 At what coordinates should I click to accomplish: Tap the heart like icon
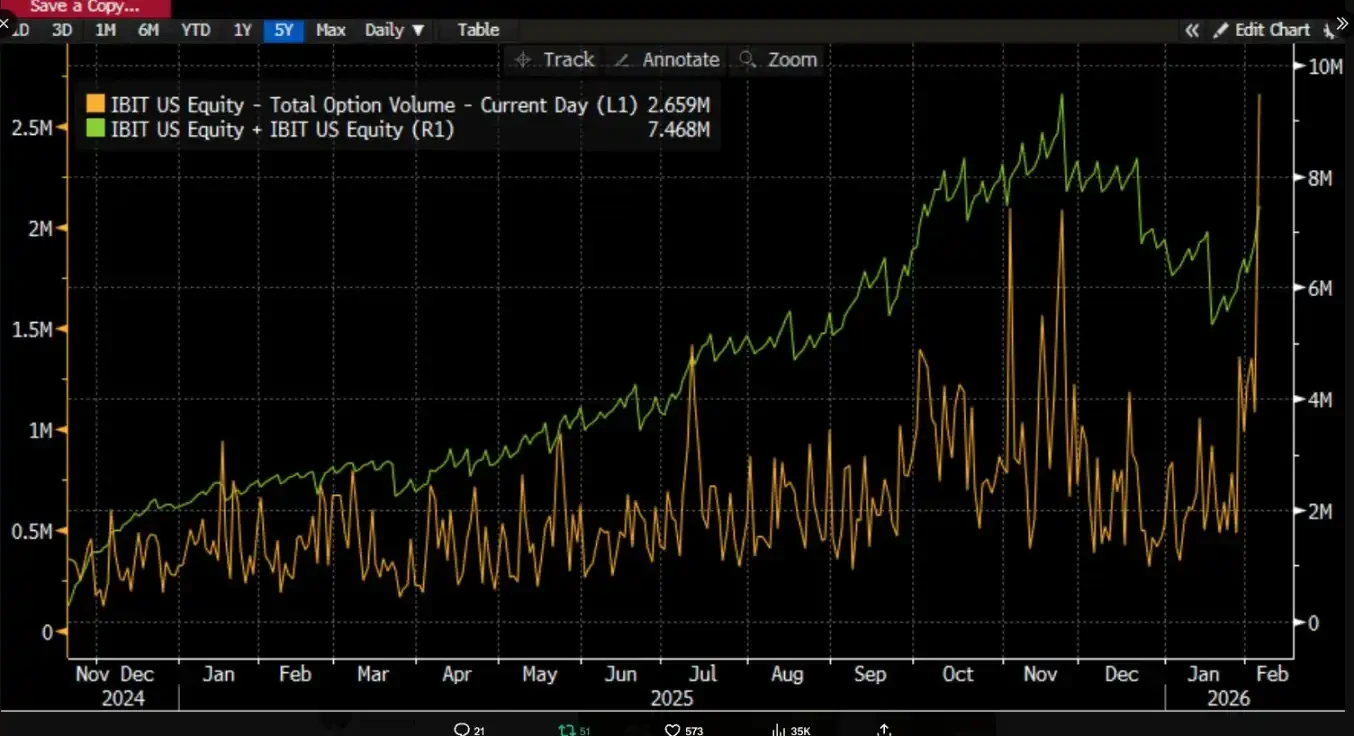point(675,729)
